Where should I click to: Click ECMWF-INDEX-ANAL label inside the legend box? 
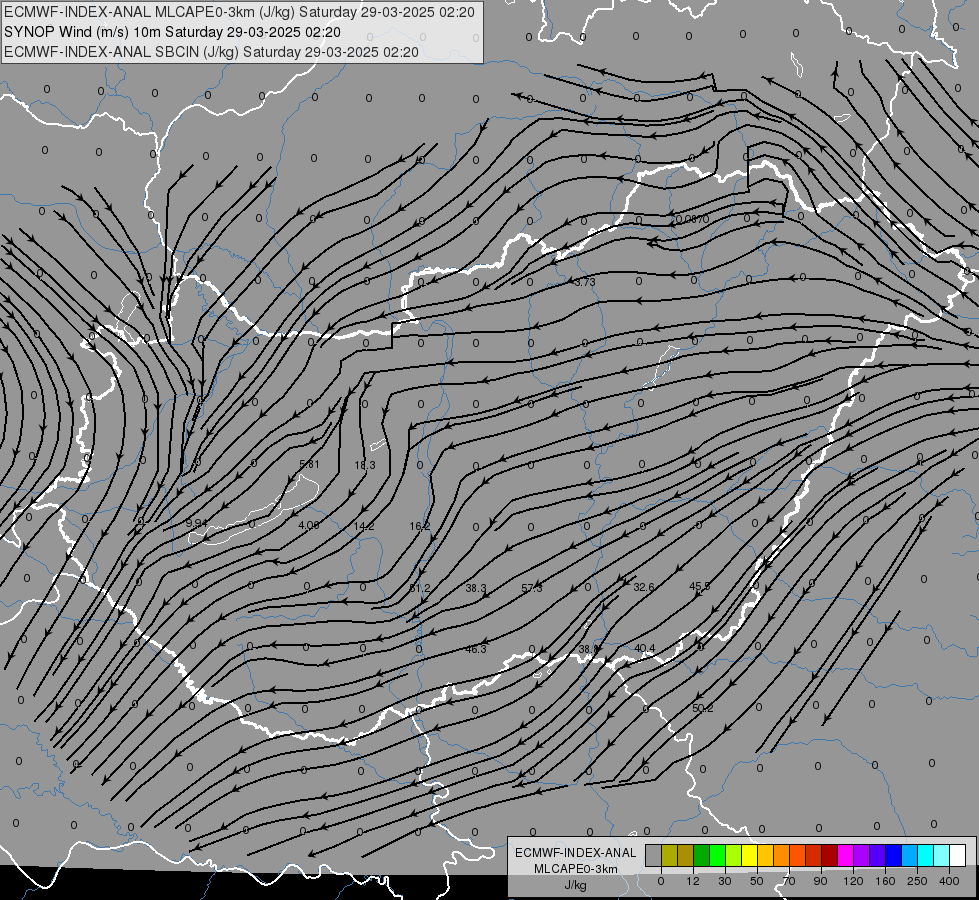coord(576,853)
